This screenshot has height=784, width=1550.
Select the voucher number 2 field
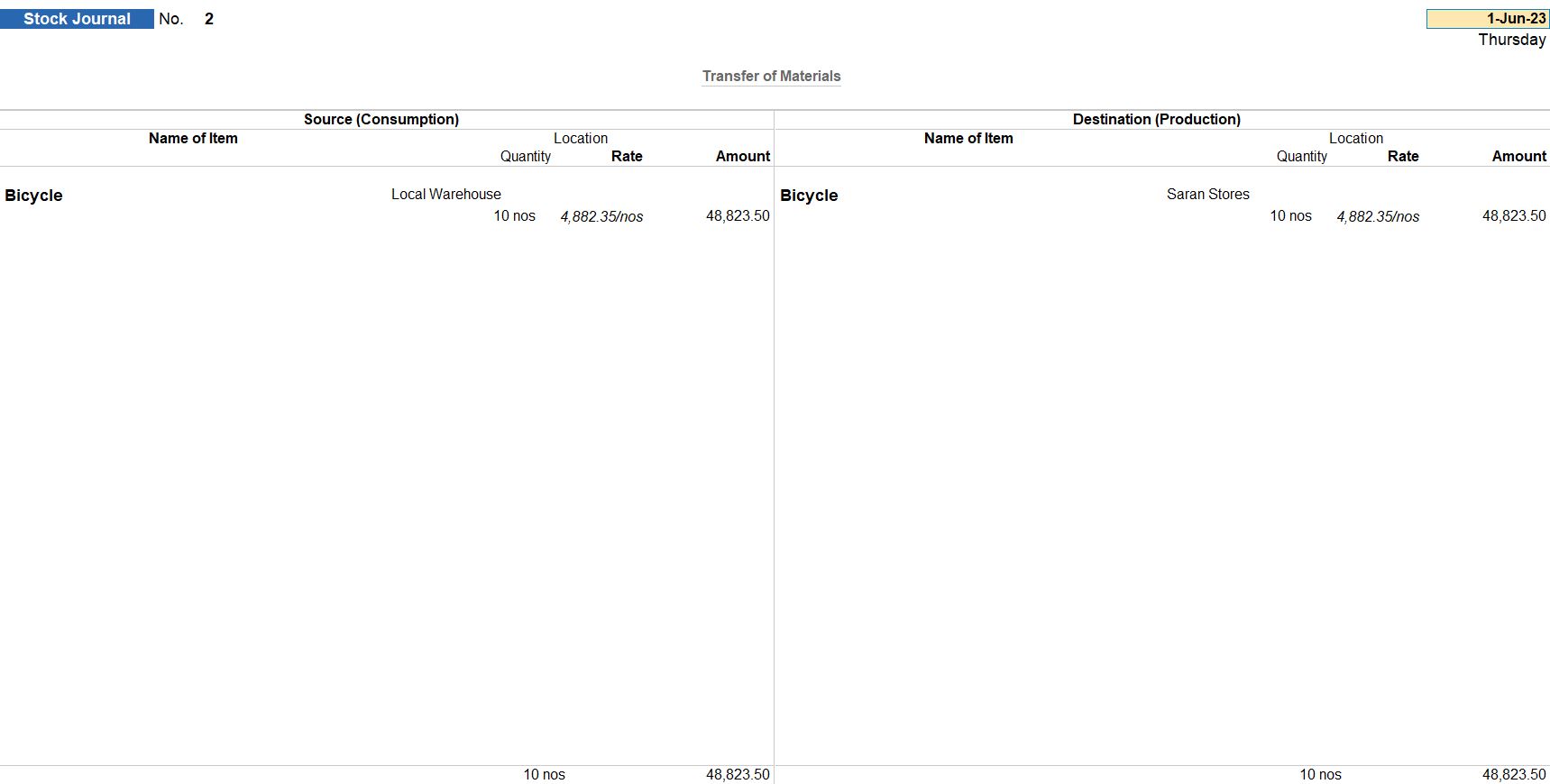209,19
